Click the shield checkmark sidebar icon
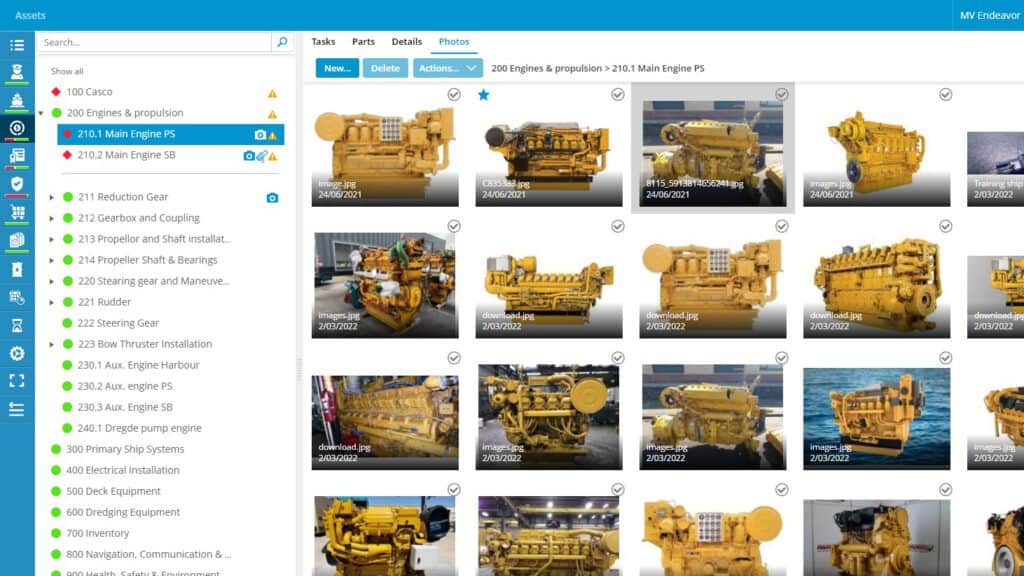The width and height of the screenshot is (1024, 576). pyautogui.click(x=16, y=184)
